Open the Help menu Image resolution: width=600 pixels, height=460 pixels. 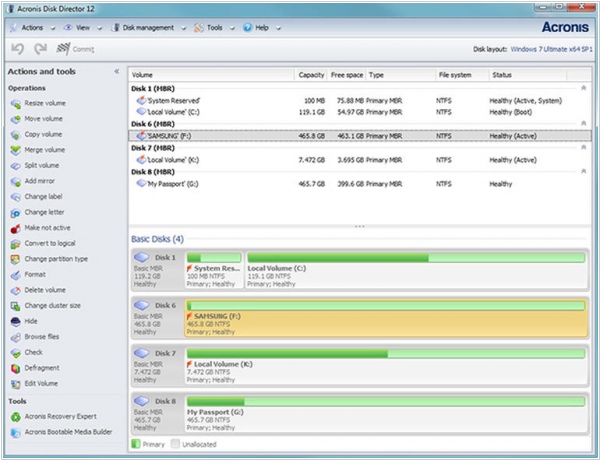262,28
